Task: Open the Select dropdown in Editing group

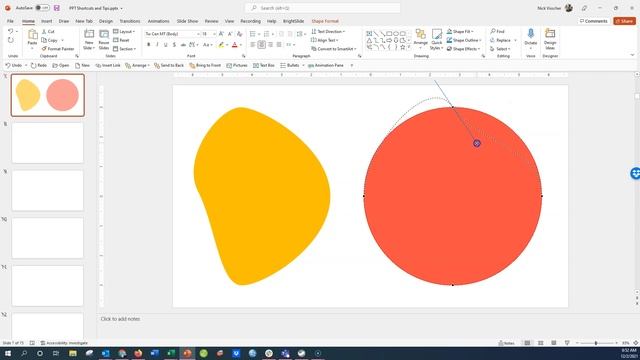Action: tap(500, 49)
